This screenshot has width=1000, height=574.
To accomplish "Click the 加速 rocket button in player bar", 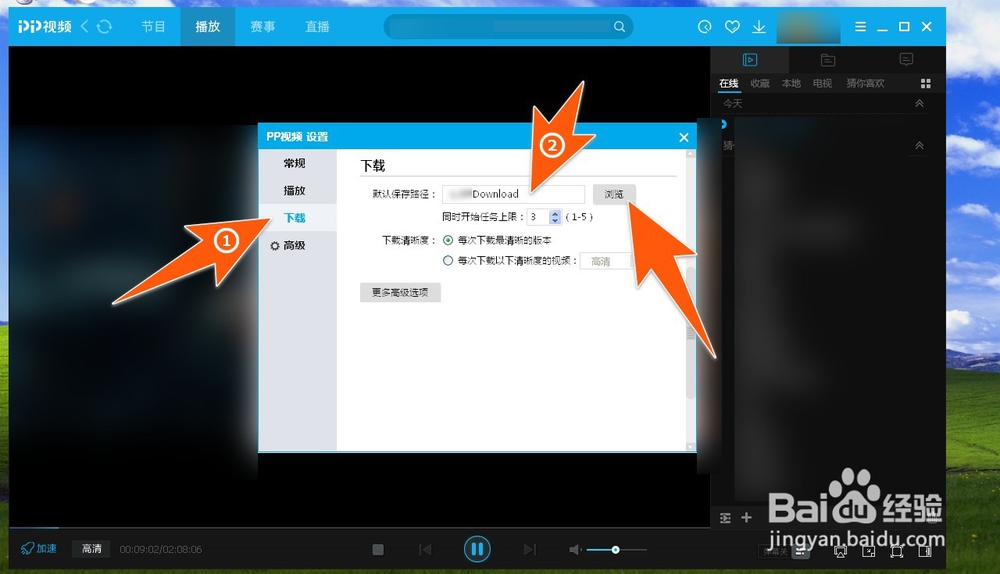I will tap(38, 548).
